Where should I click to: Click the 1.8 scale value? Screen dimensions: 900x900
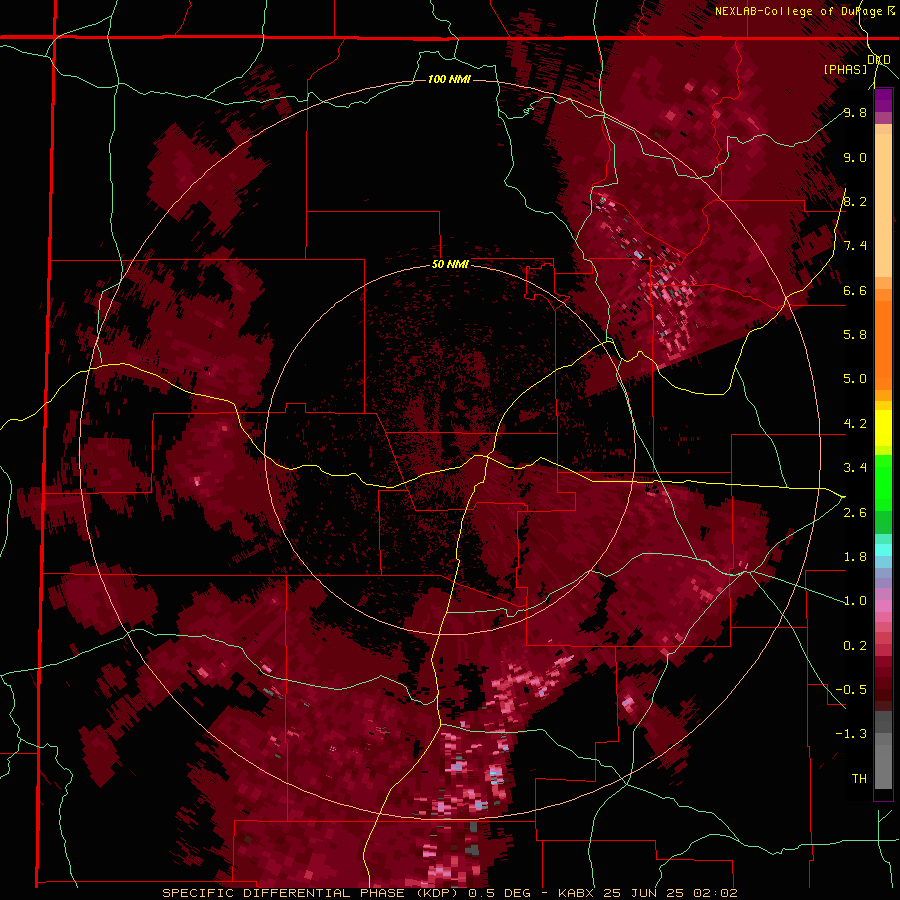pyautogui.click(x=855, y=557)
